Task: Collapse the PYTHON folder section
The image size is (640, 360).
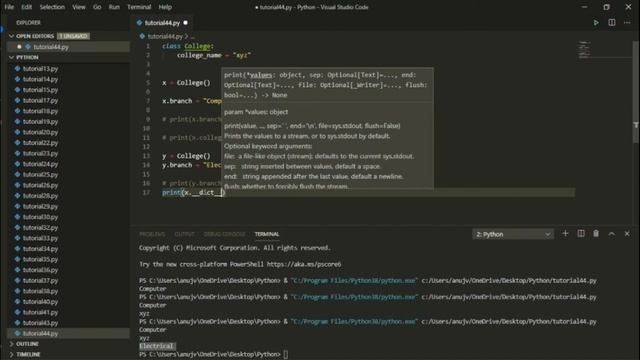Action: [11, 58]
